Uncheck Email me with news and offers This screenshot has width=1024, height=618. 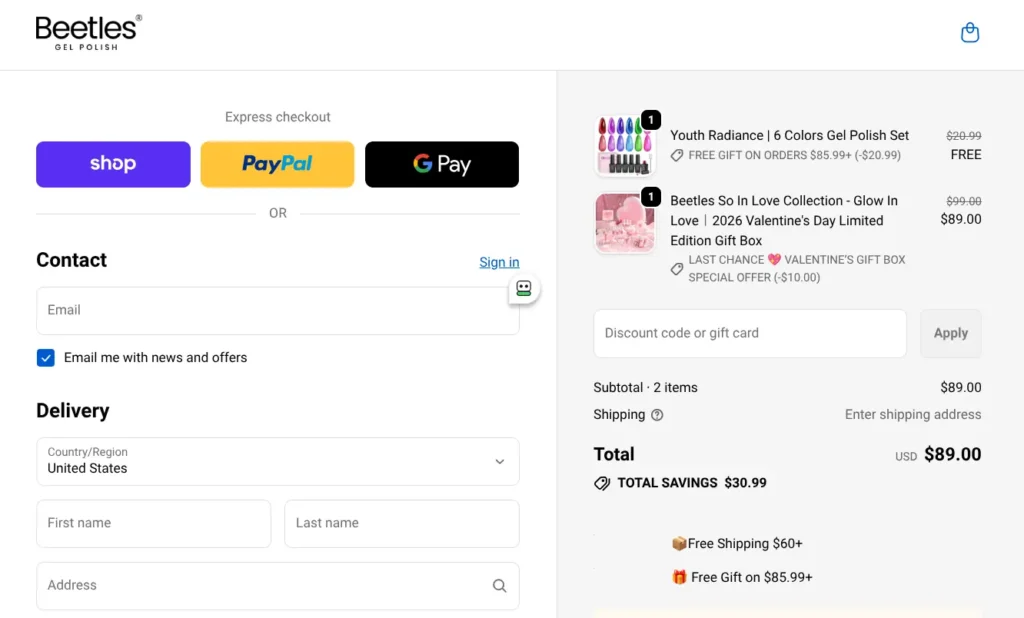tap(45, 357)
